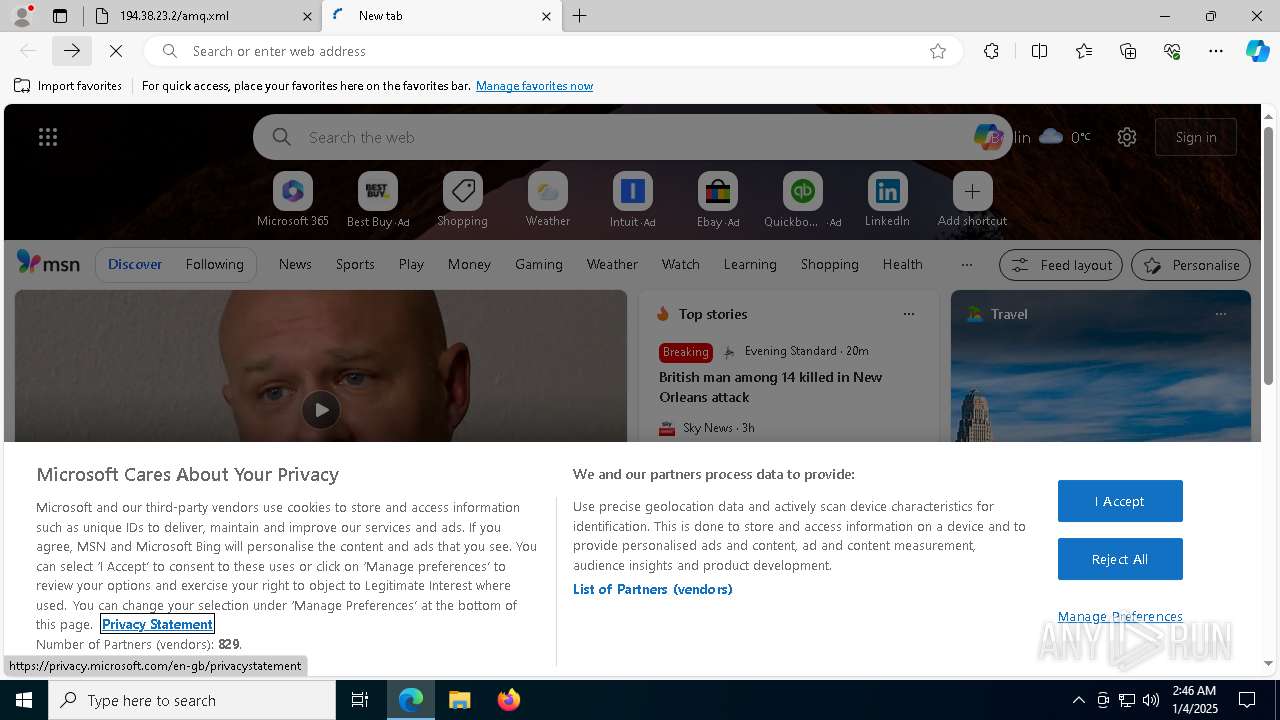Close the New tab tab
This screenshot has height=720, width=1280.
tap(546, 16)
